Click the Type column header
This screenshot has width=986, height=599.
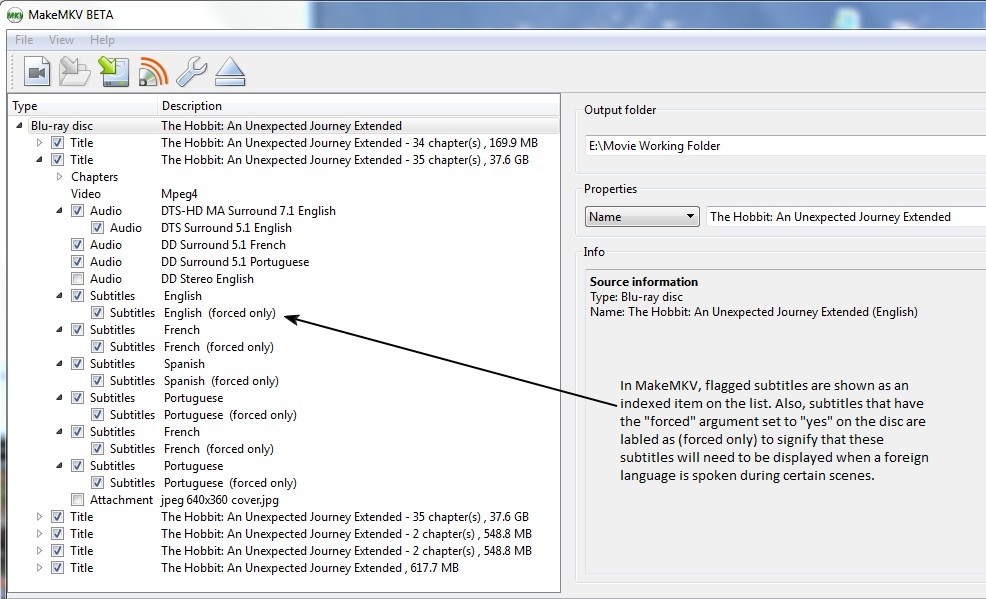pos(84,106)
